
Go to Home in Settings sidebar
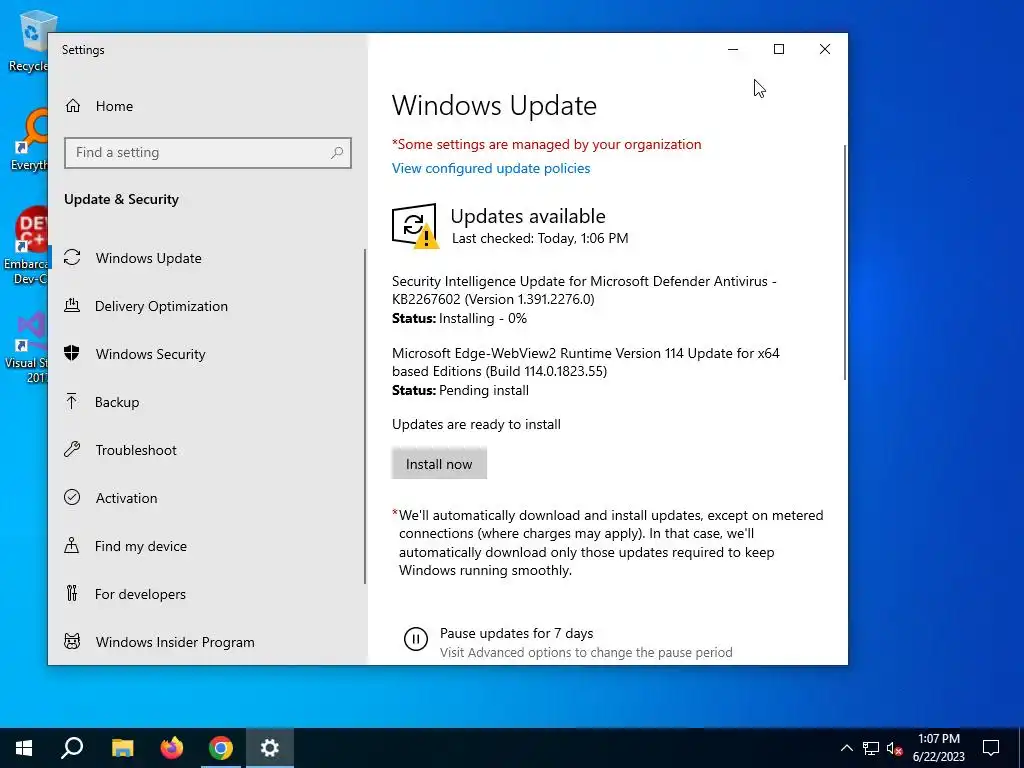(208, 106)
